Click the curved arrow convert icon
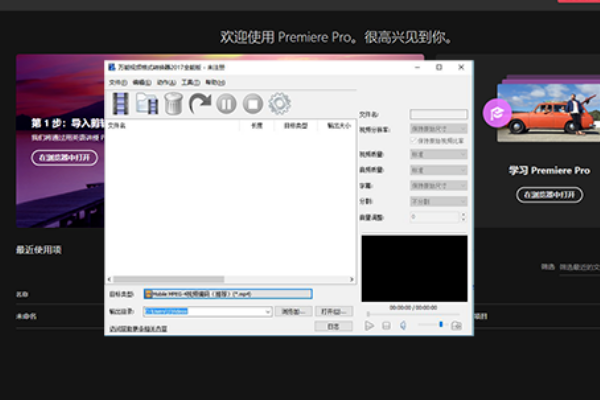The image size is (600, 400). click(200, 103)
